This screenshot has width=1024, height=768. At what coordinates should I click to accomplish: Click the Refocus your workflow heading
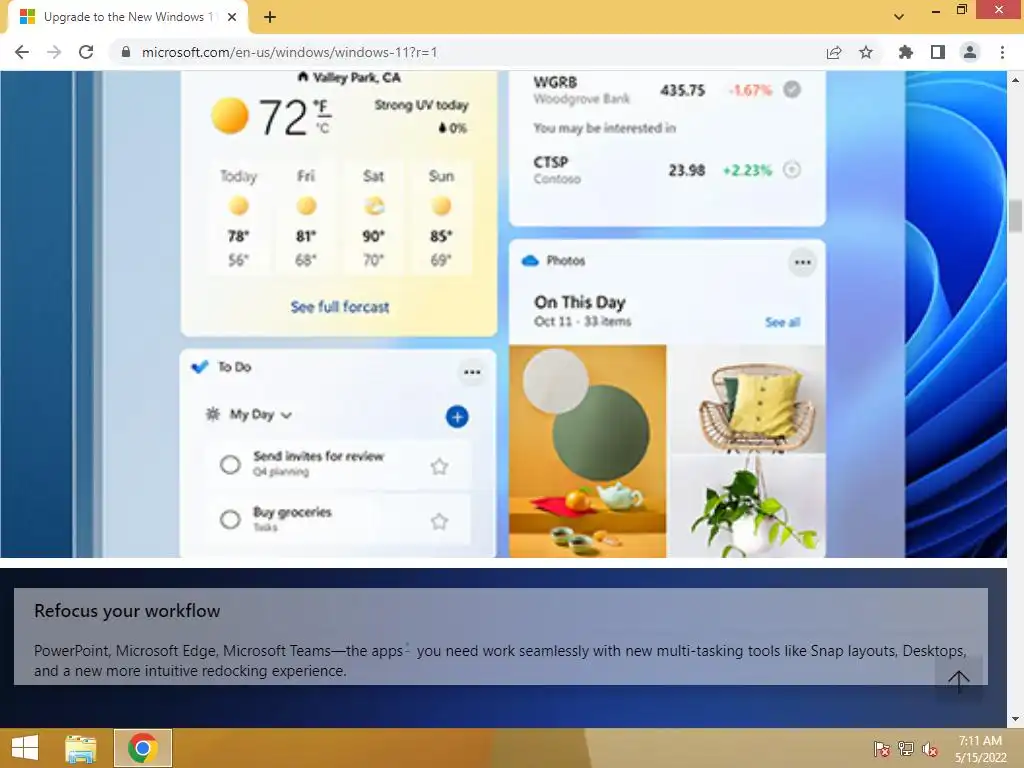[x=127, y=611]
